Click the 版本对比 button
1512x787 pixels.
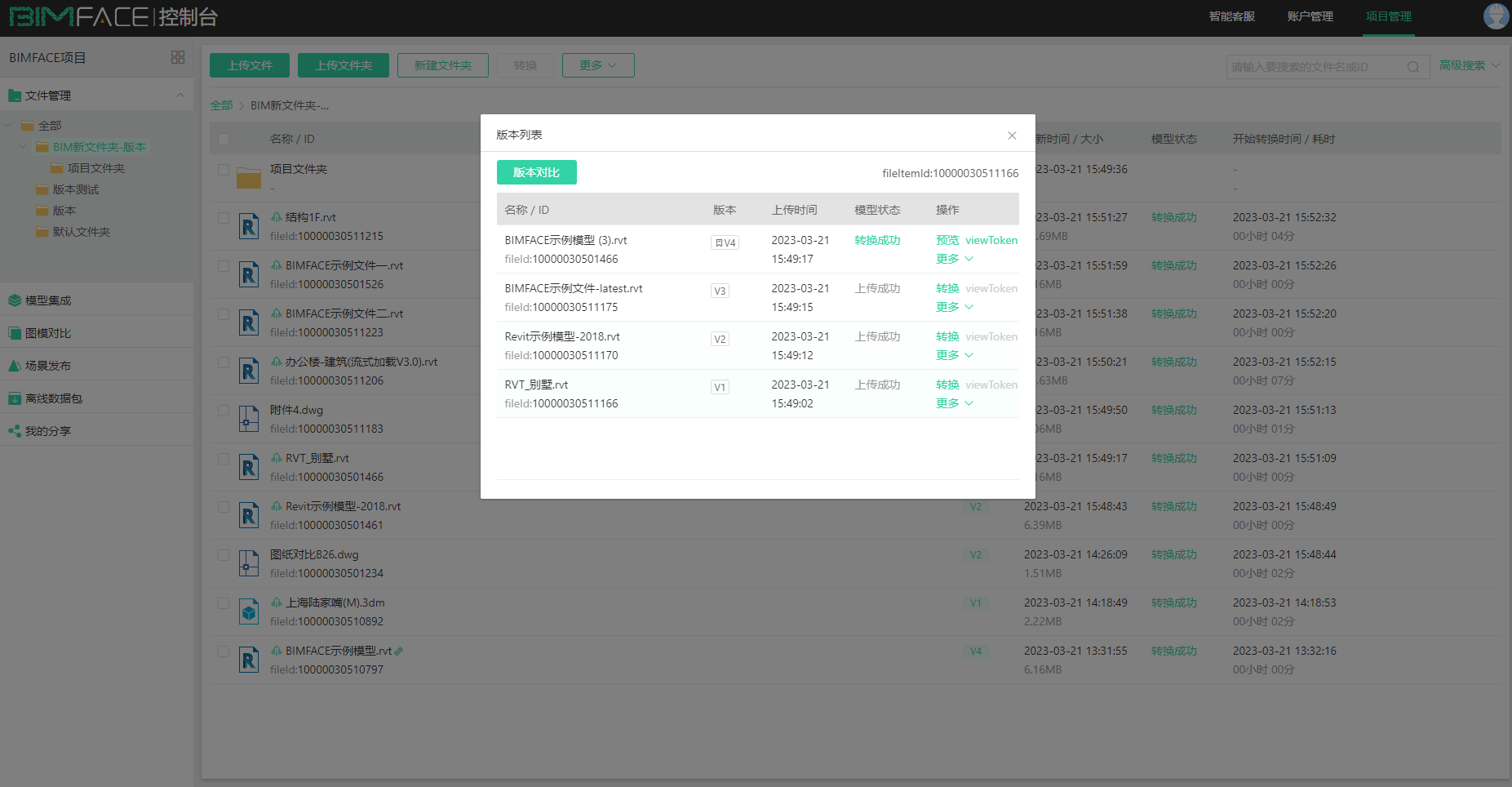[536, 172]
